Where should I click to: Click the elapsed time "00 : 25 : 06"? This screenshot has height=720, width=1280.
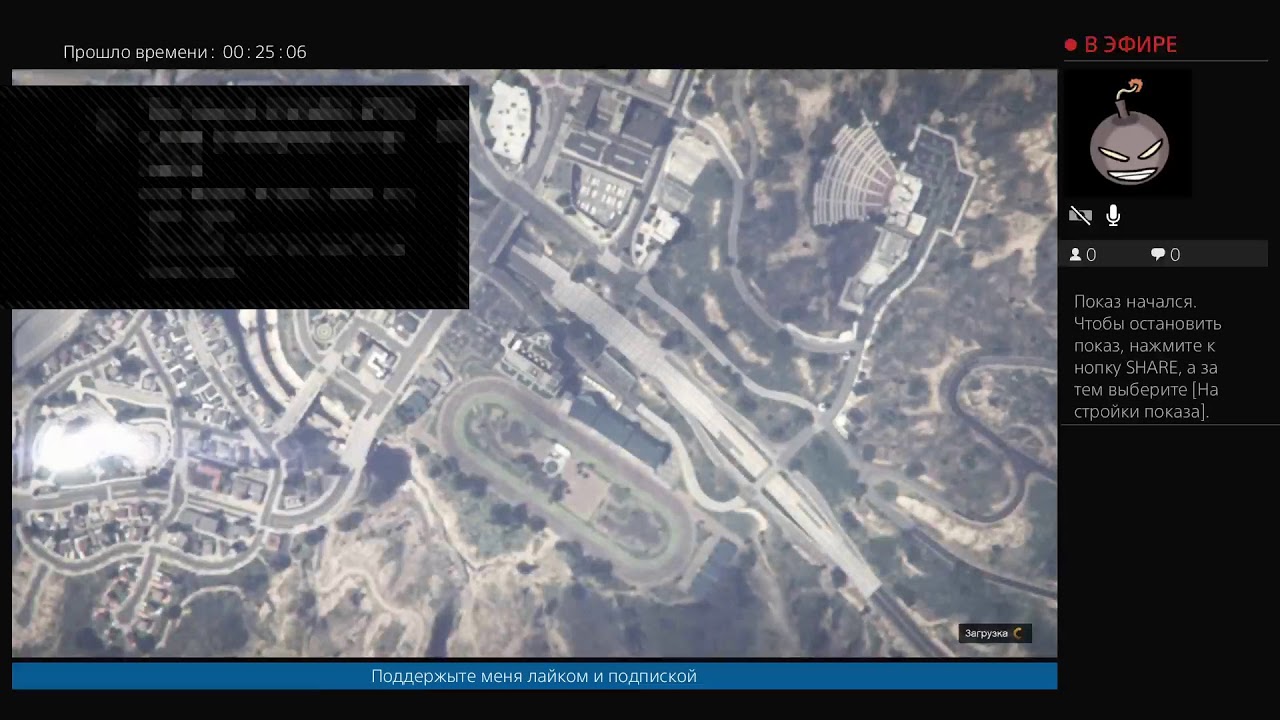(x=265, y=52)
